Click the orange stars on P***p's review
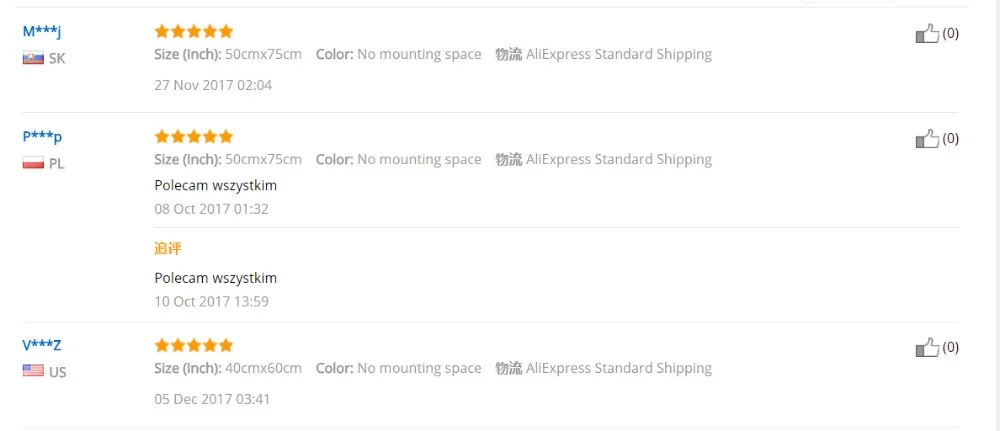 coord(194,136)
